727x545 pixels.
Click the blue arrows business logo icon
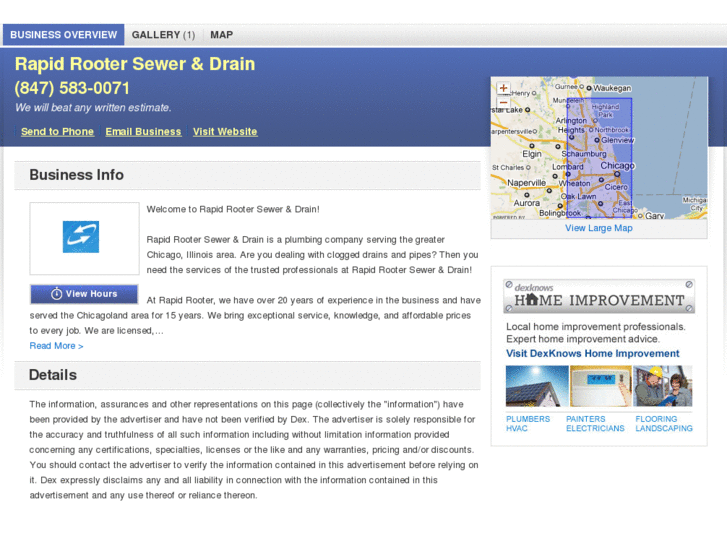(81, 237)
